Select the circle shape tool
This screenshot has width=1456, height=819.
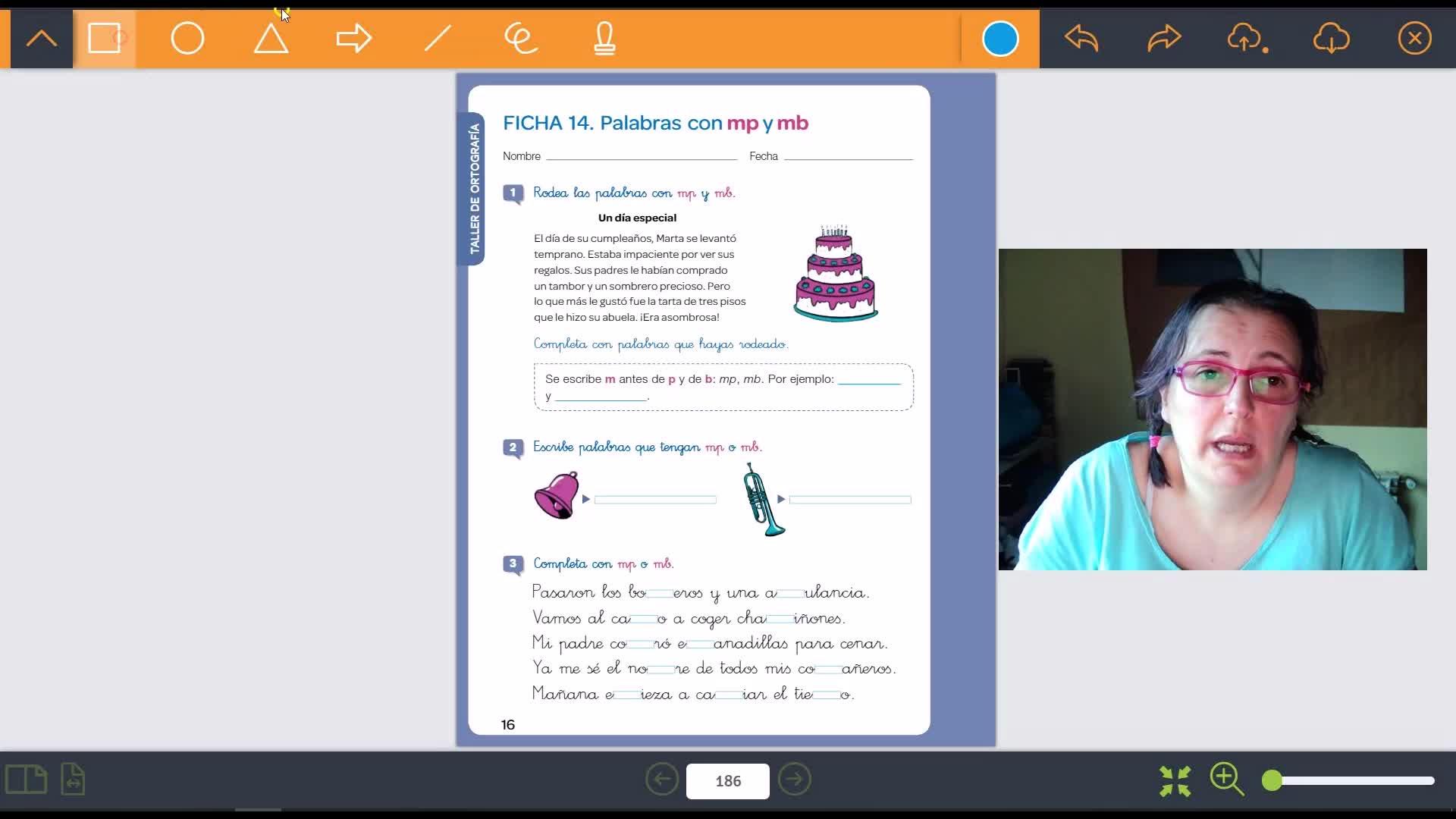point(187,39)
